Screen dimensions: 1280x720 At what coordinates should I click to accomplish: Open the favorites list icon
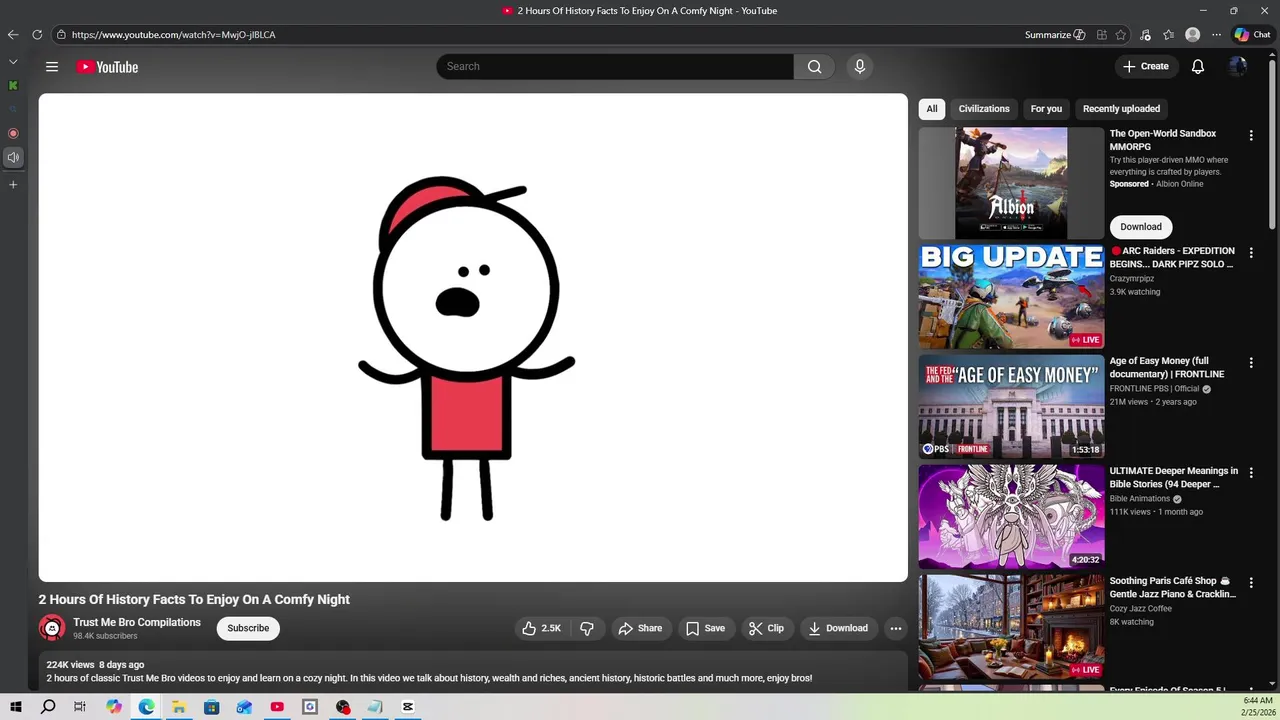click(x=1168, y=35)
